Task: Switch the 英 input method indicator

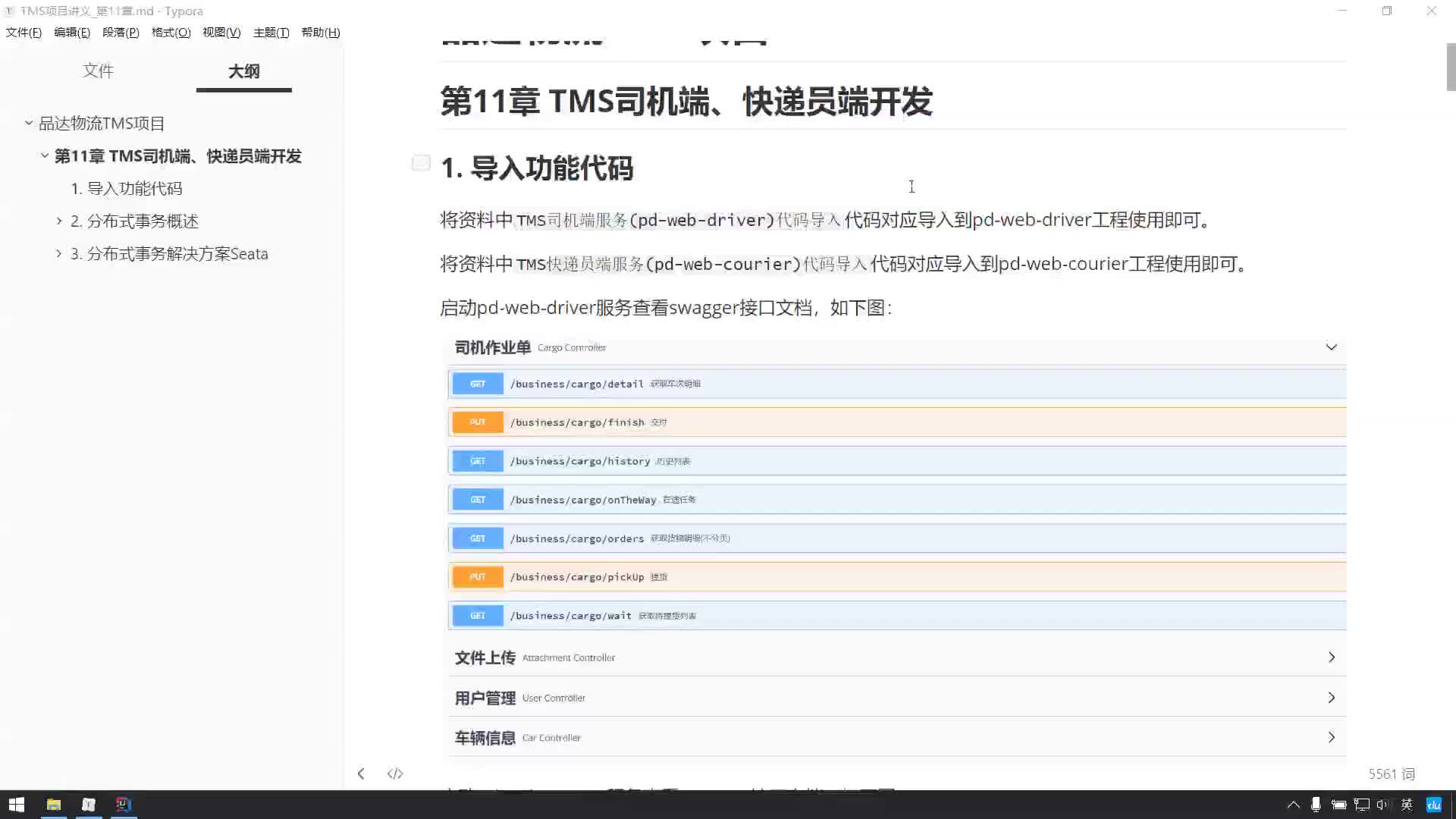Action: (1407, 805)
